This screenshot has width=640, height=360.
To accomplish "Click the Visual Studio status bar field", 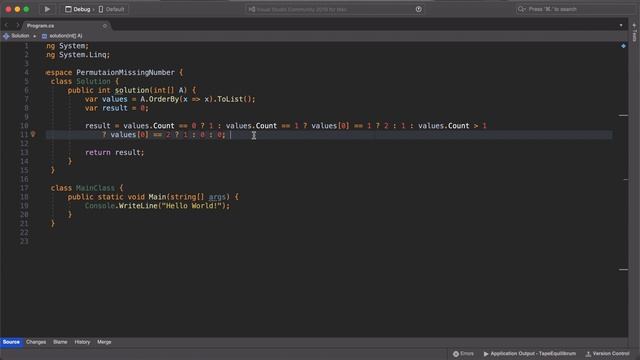I will [334, 9].
